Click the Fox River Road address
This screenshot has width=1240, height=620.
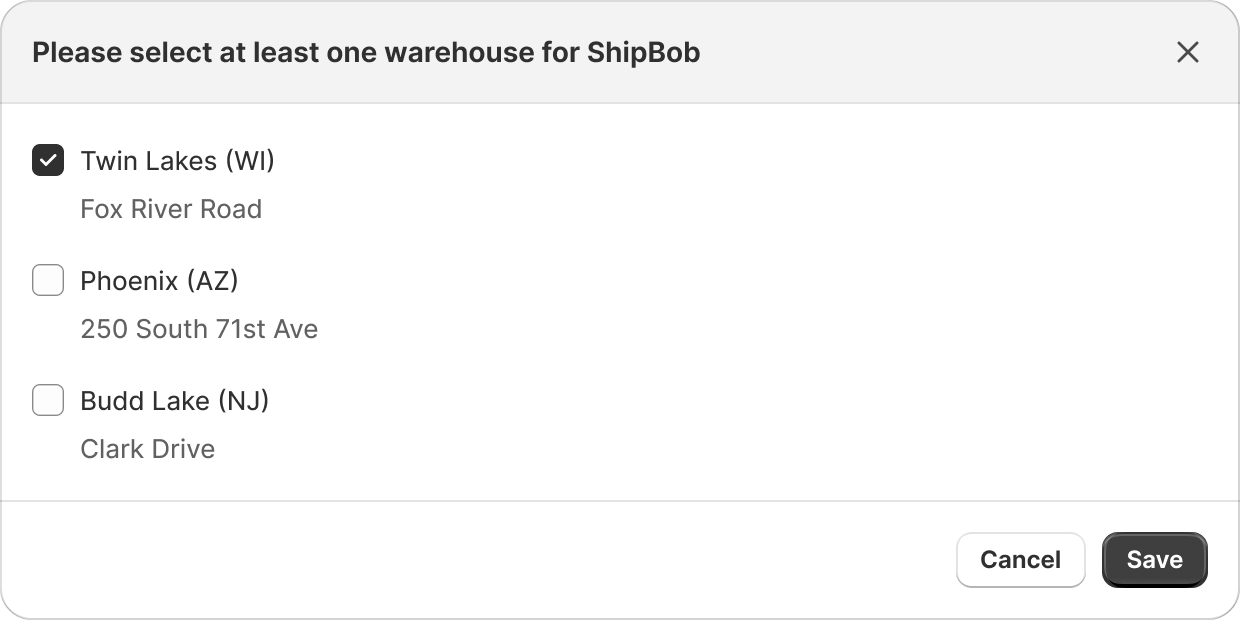click(171, 209)
